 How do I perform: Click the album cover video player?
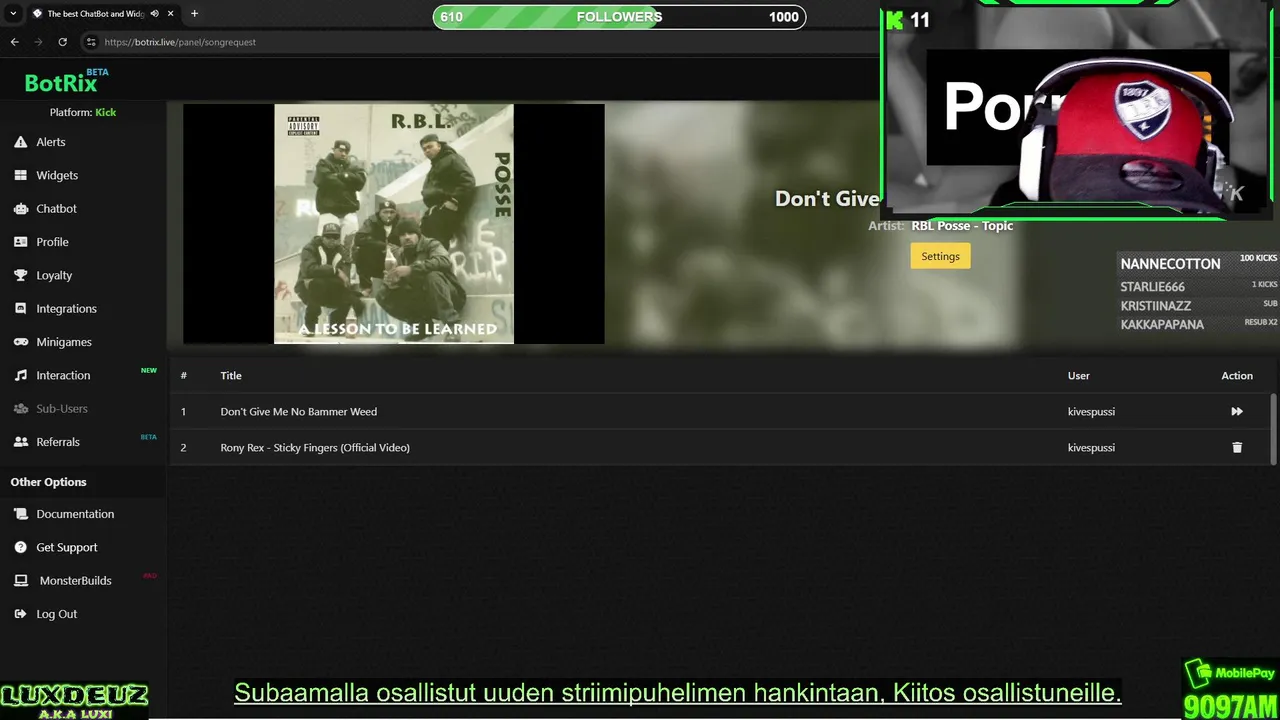(x=394, y=224)
